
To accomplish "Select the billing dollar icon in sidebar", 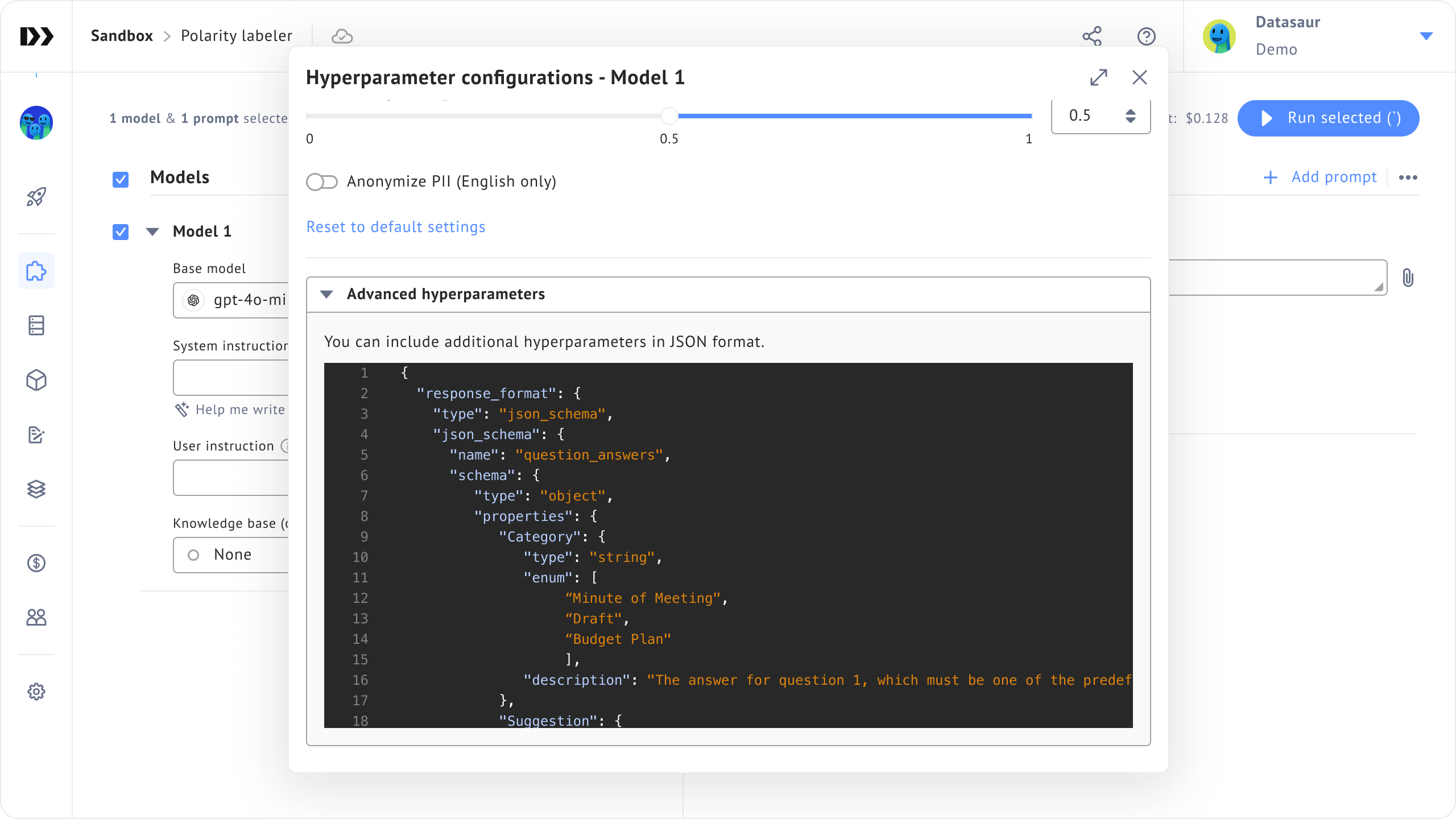I will coord(36,564).
